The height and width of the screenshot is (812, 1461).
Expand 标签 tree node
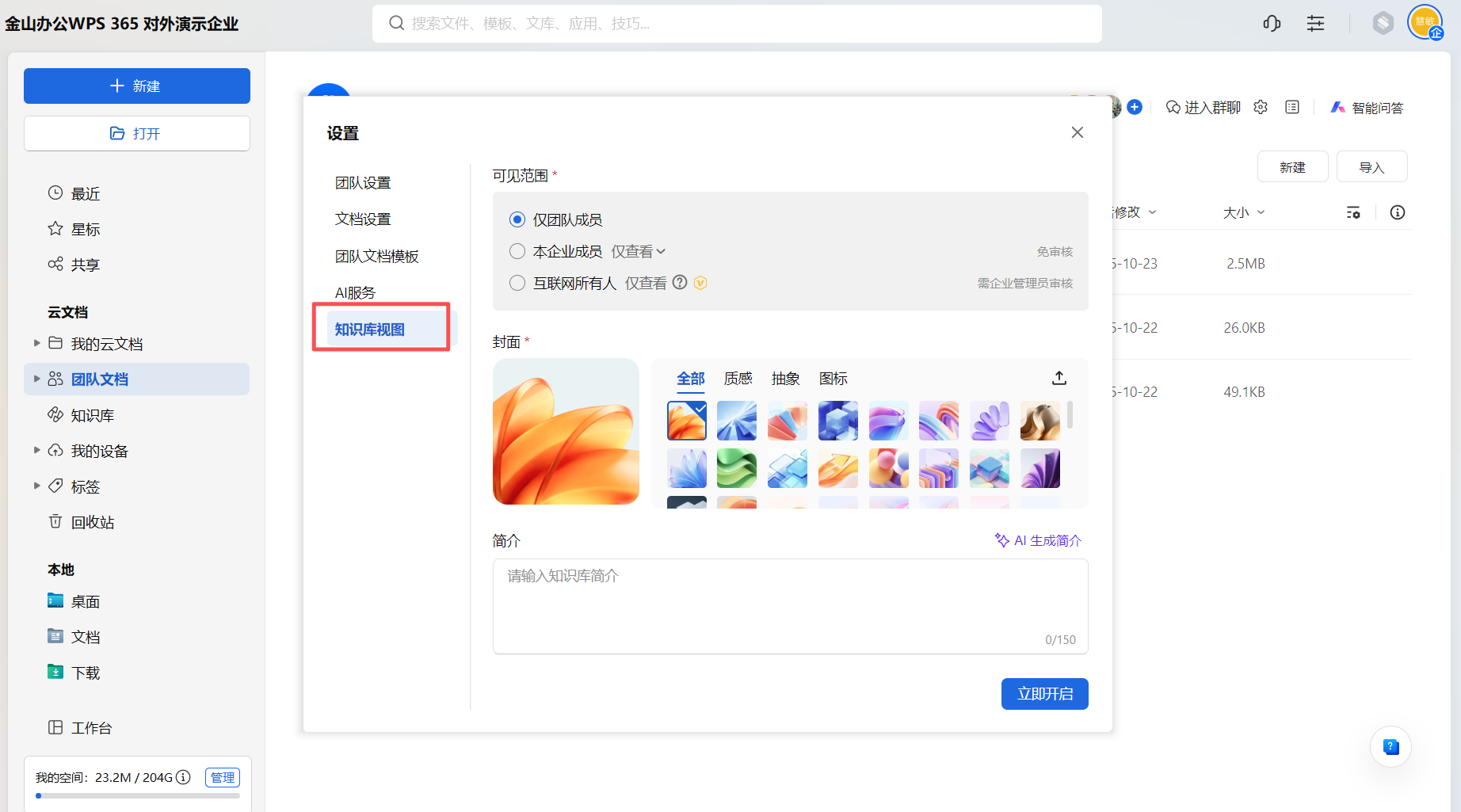click(x=36, y=486)
